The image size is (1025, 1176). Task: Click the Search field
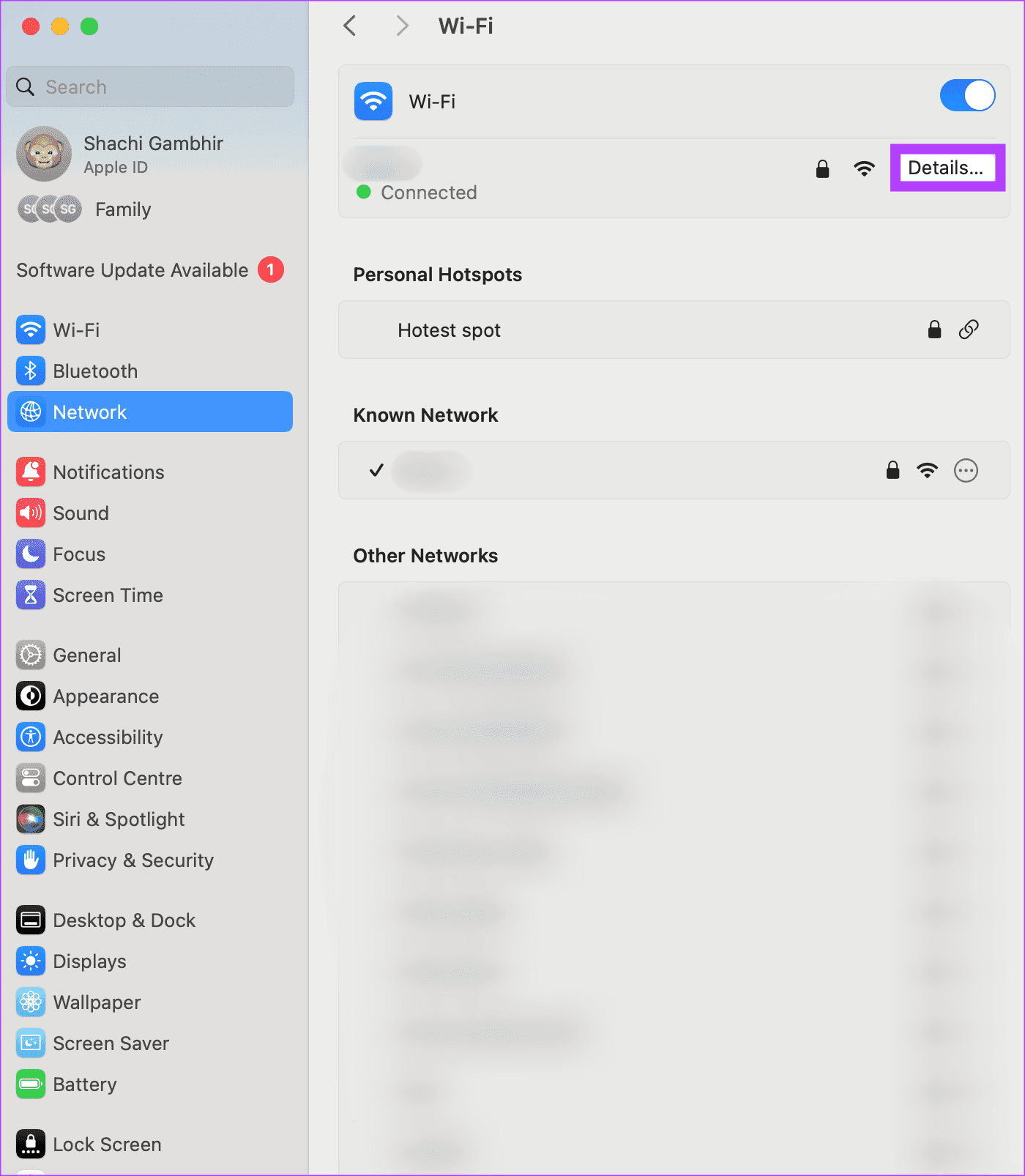[x=150, y=86]
